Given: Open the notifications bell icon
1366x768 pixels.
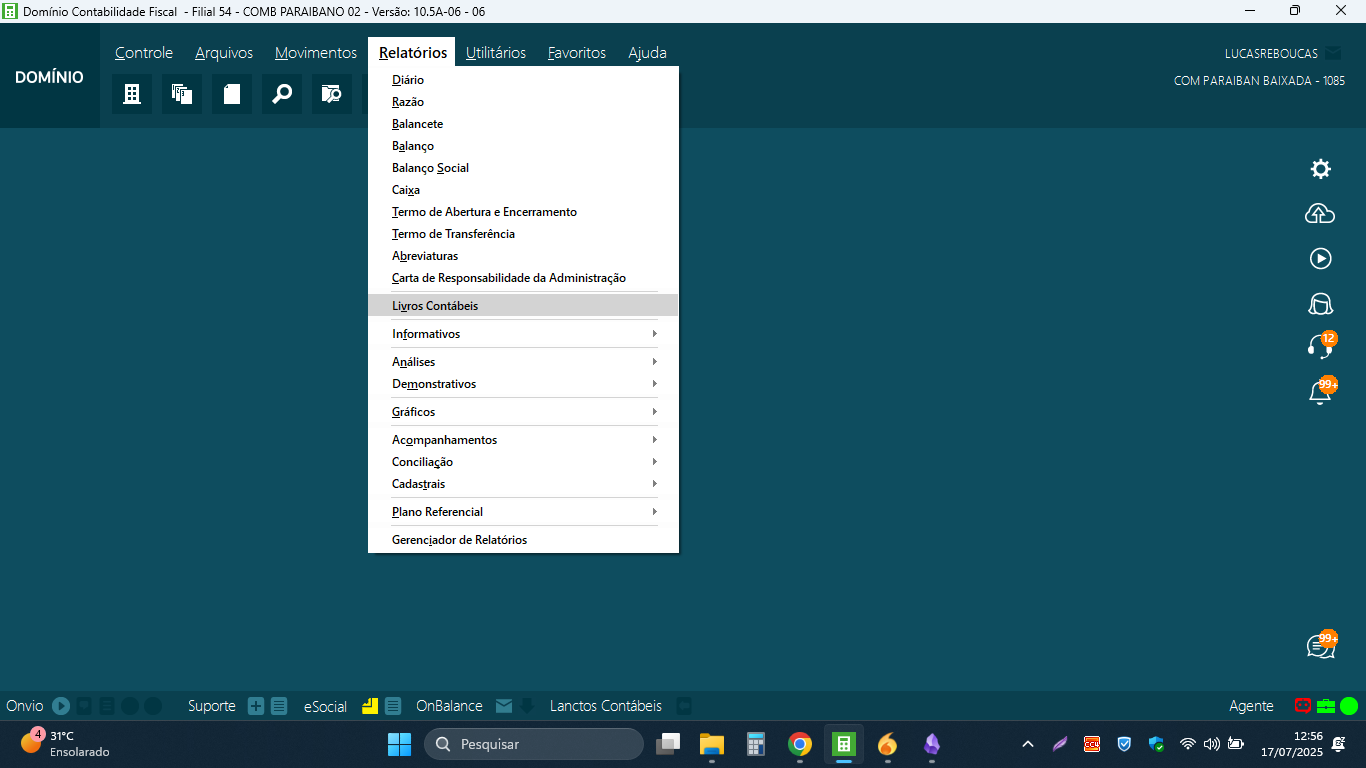Looking at the screenshot, I should pos(1320,392).
